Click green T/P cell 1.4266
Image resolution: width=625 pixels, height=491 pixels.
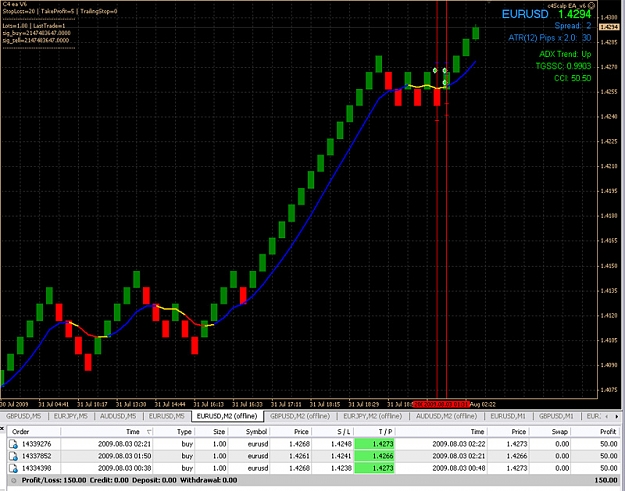coord(374,456)
